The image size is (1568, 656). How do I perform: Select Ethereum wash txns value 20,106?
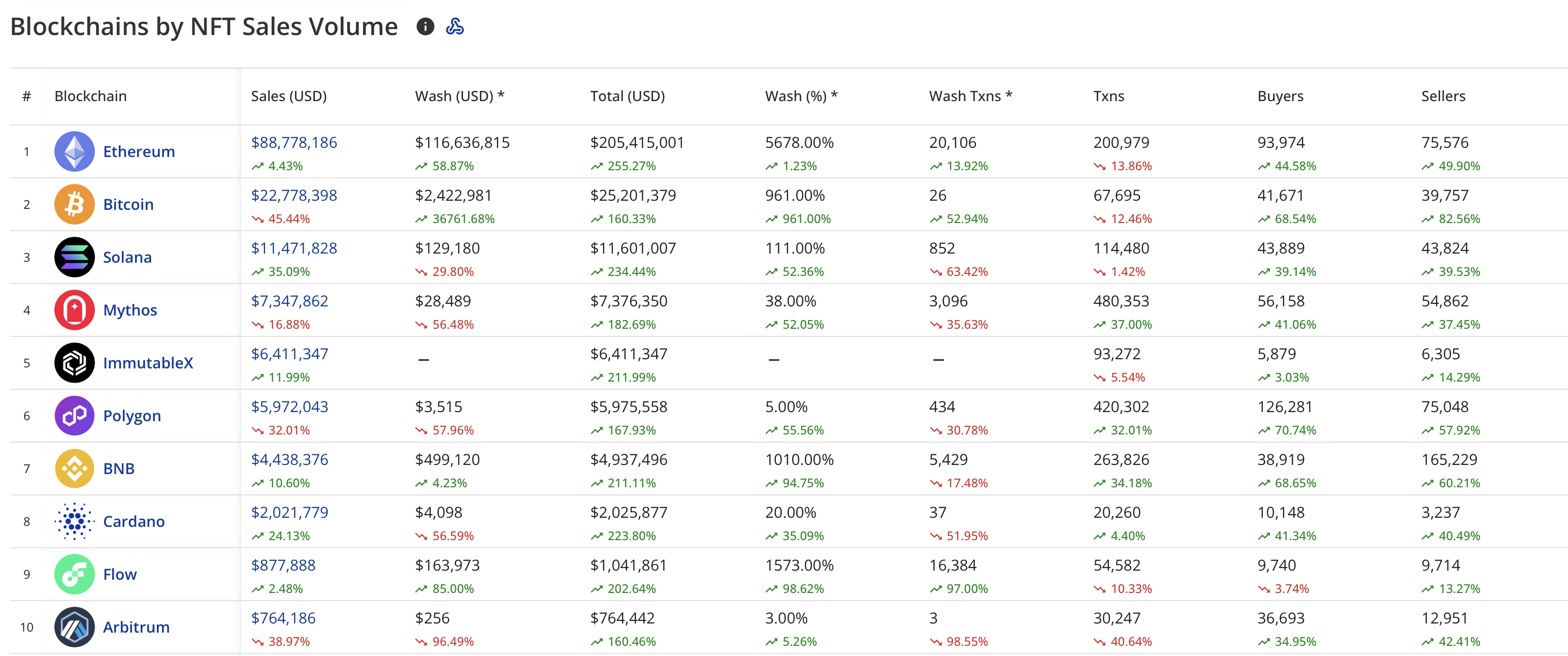click(953, 142)
